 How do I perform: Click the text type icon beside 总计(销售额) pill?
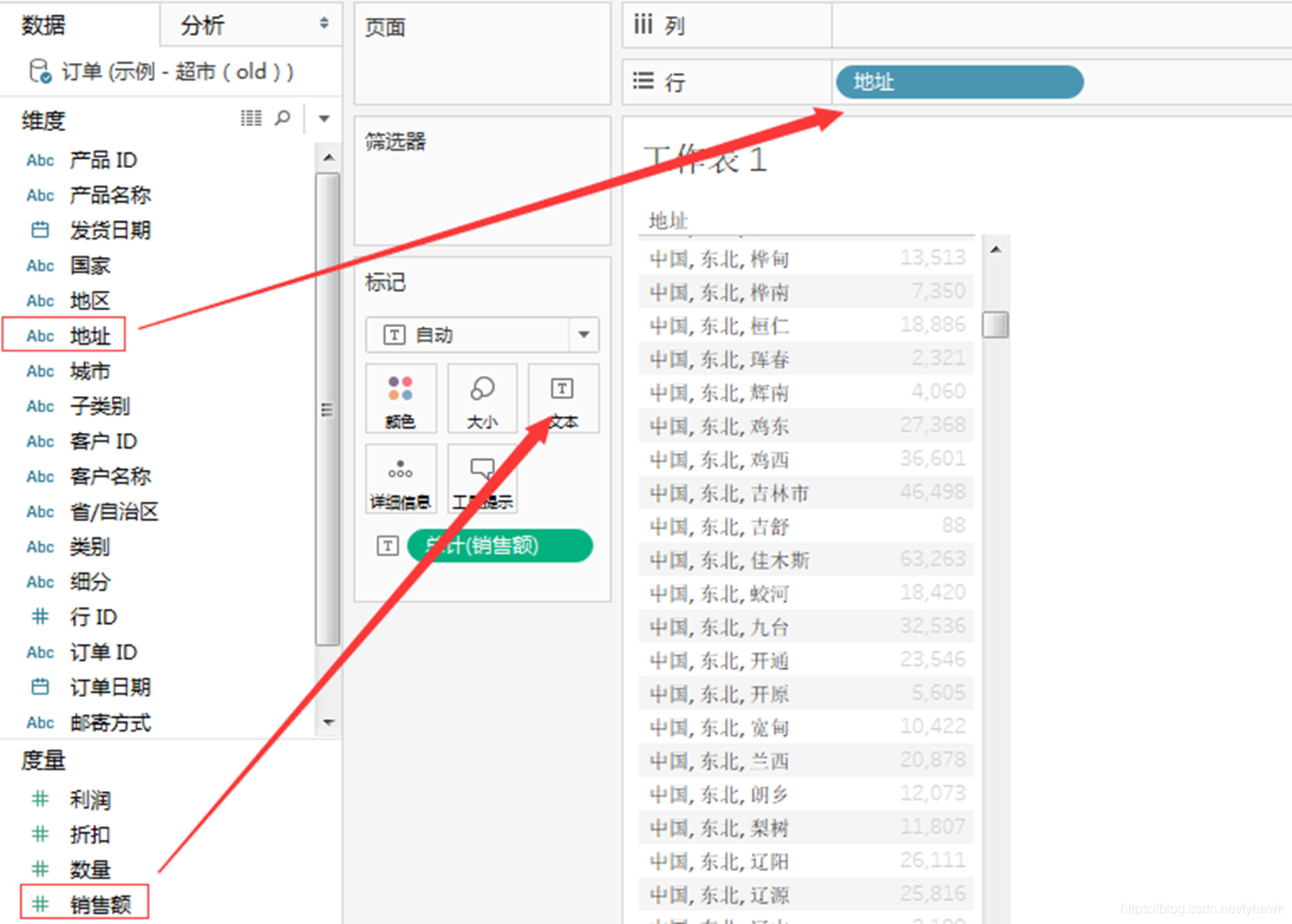387,546
